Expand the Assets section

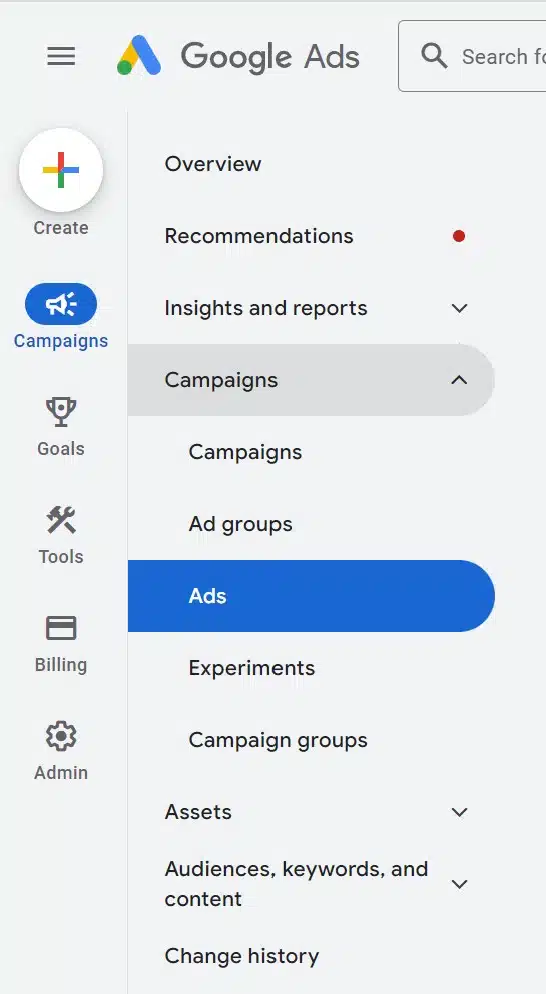click(x=459, y=812)
